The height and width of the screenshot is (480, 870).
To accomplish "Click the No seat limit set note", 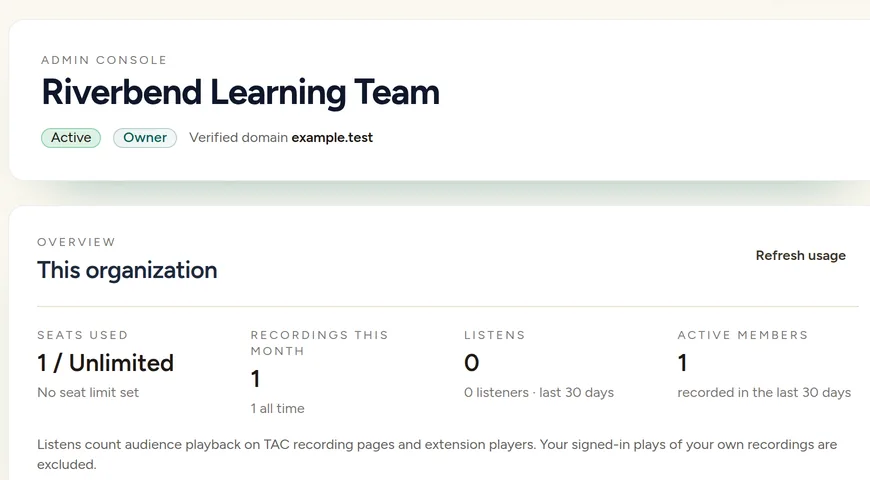I will tap(88, 392).
